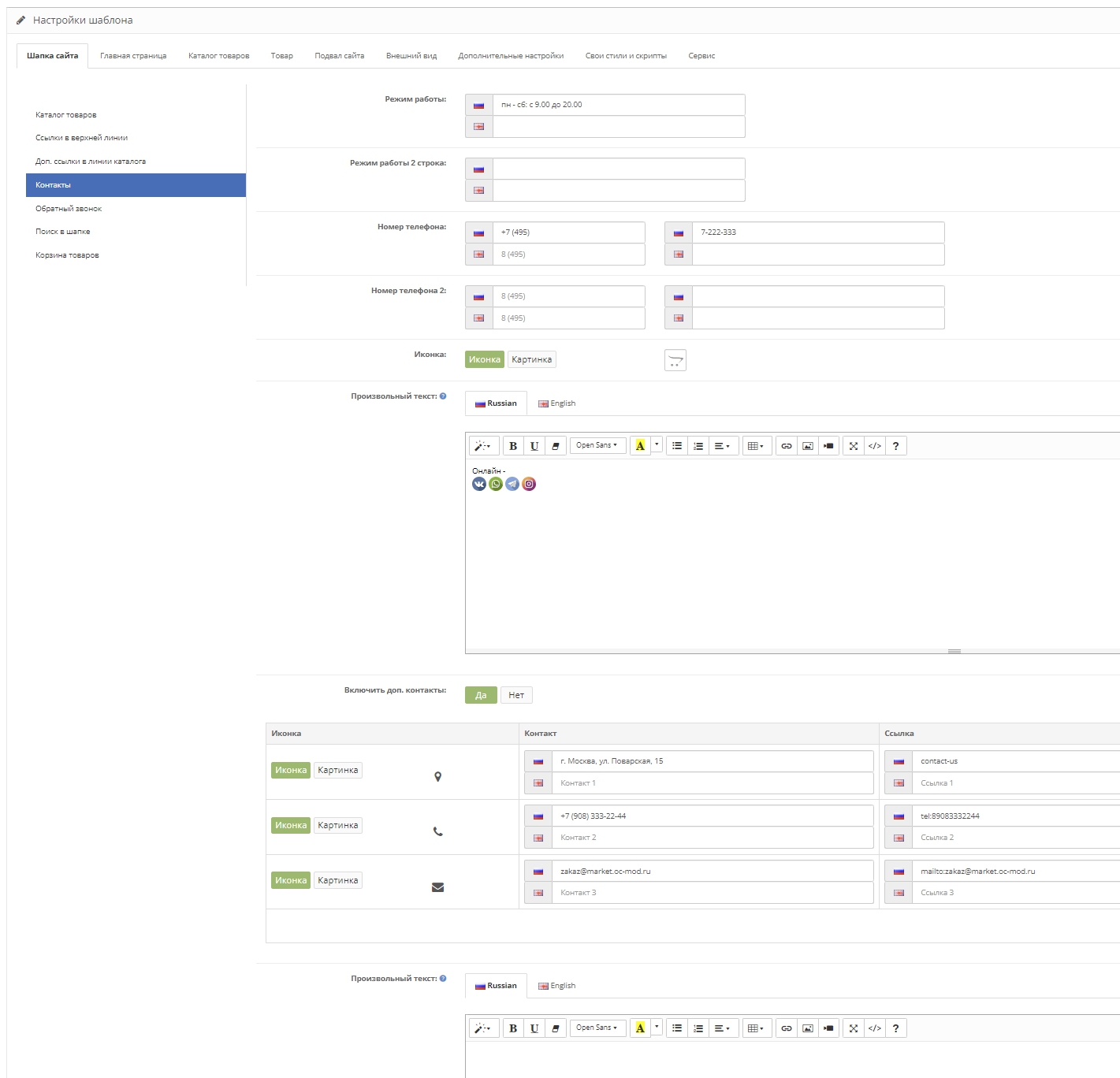This screenshot has width=1120, height=1078.
Task: Click the VK icon in the editor content
Action: [478, 484]
